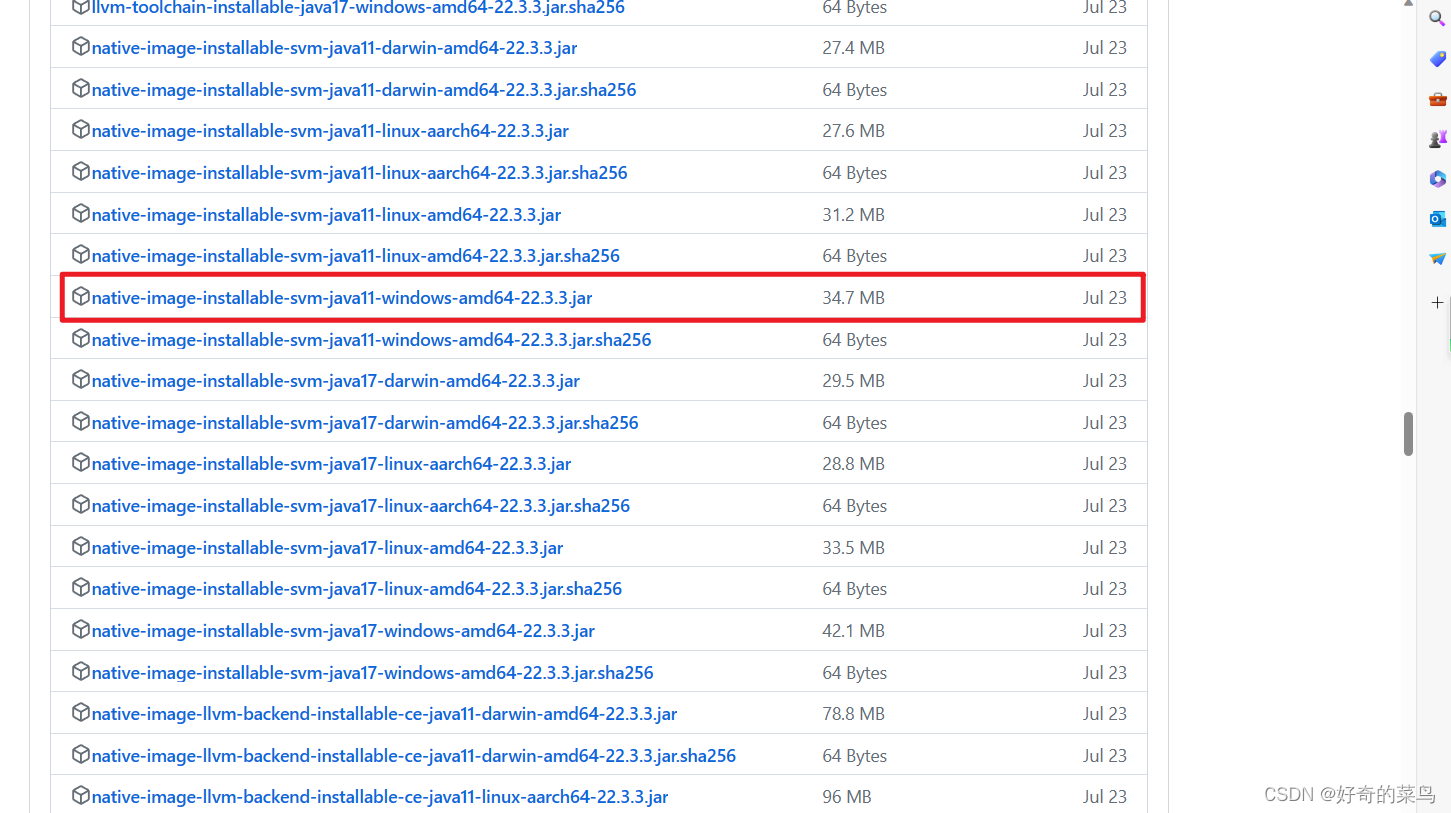
Task: Click the 78.8 MB size value
Action: tap(853, 714)
